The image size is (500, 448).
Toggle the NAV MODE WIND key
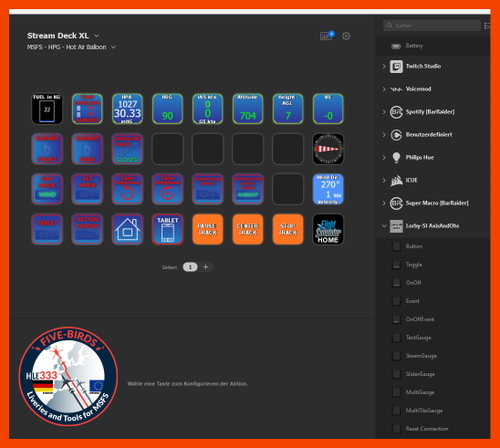[47, 189]
